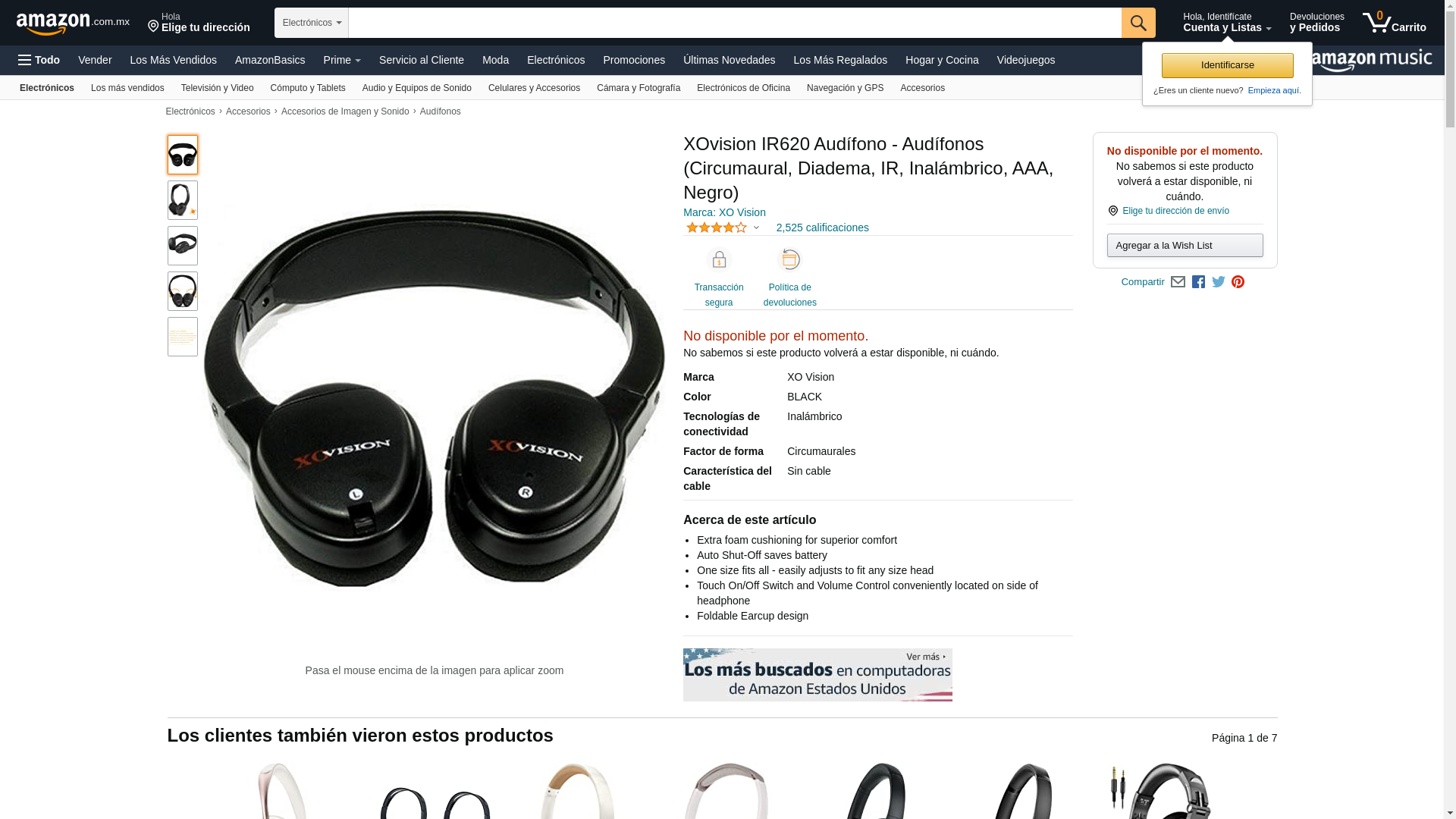Open the return policy icon

tap(789, 260)
